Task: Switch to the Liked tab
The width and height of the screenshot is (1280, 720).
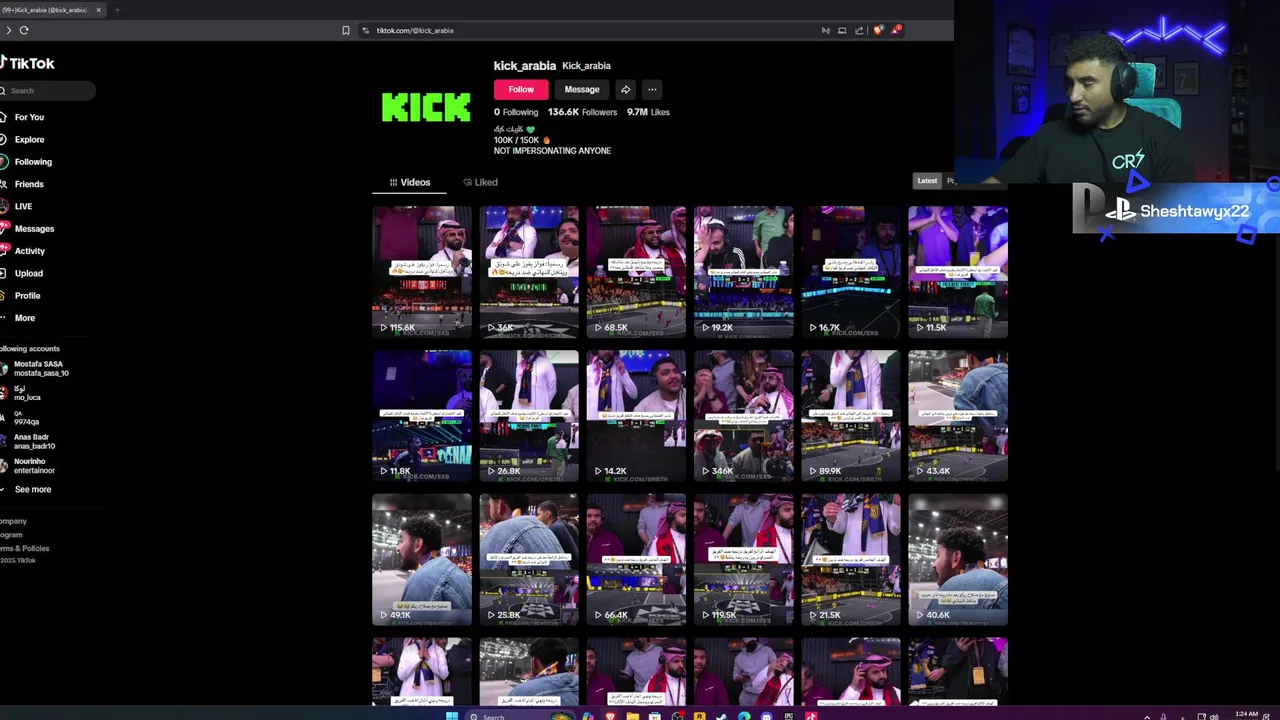Action: 480,182
